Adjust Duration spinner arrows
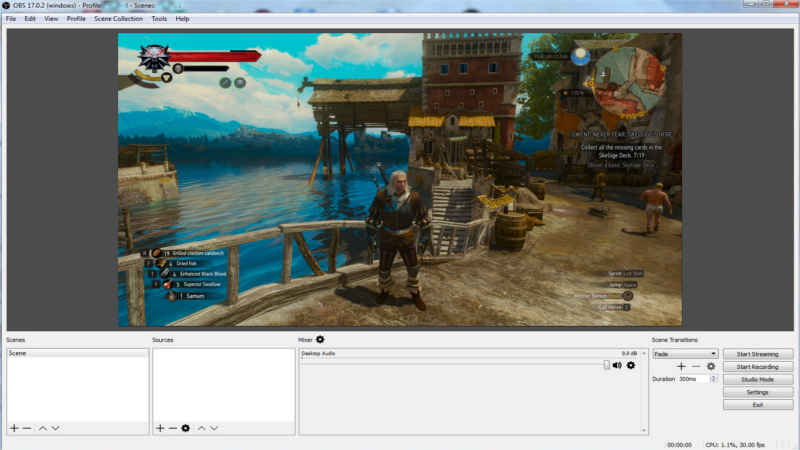 (x=714, y=379)
